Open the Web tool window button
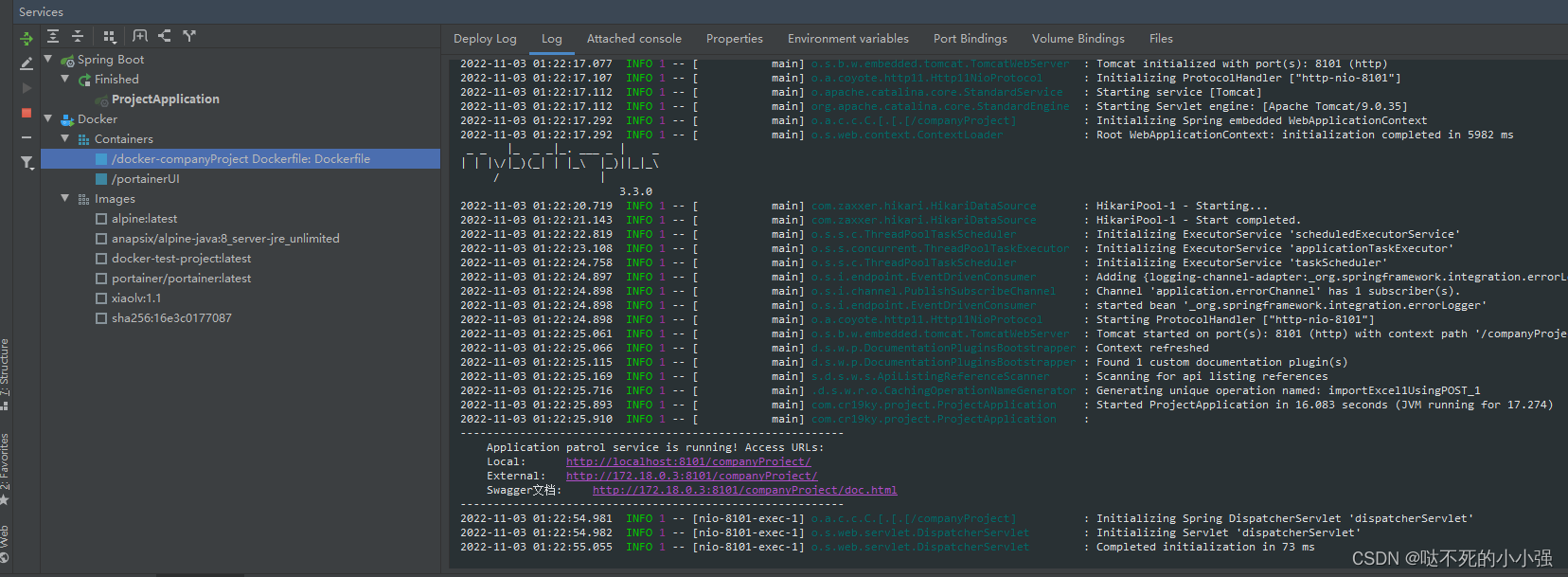The image size is (1568, 577). click(6, 544)
